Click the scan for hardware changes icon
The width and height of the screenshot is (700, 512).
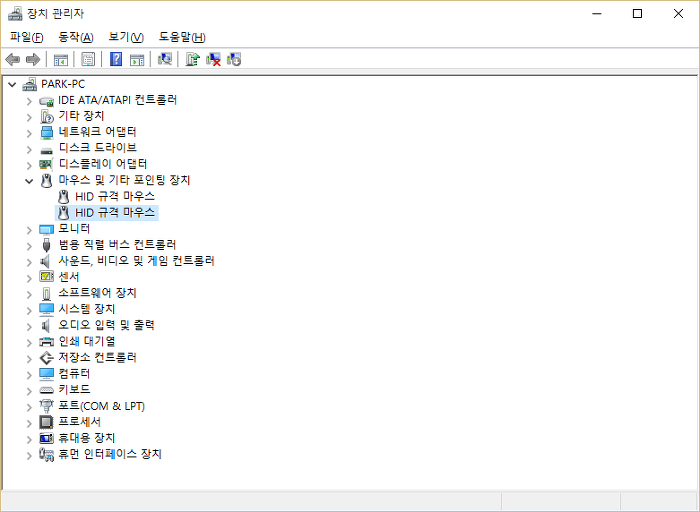coord(165,59)
